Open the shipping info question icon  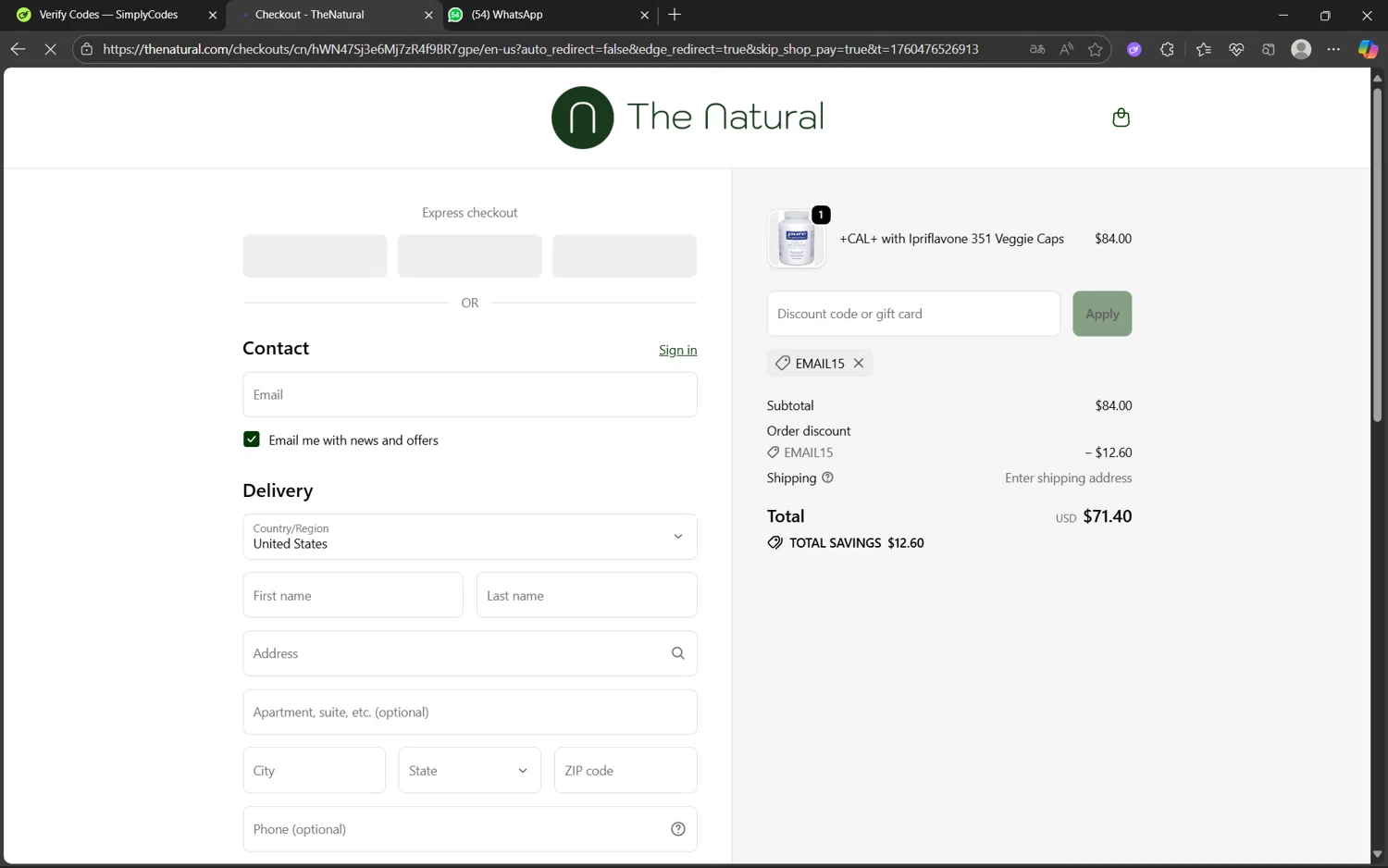click(827, 477)
